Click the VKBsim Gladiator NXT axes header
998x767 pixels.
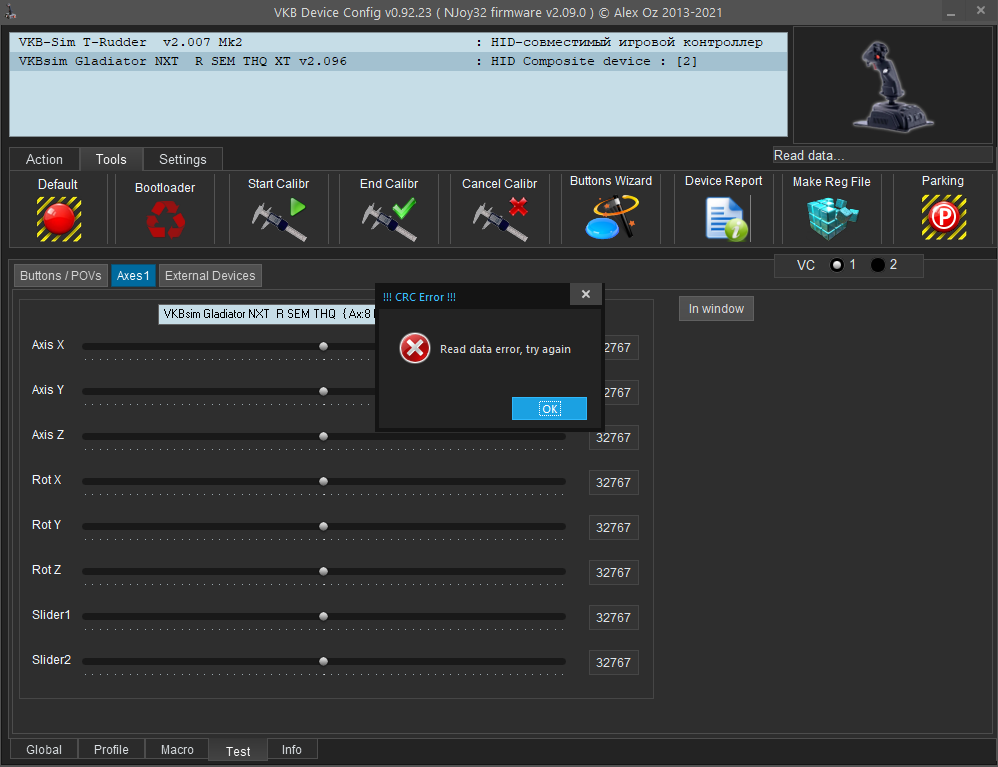pos(267,314)
